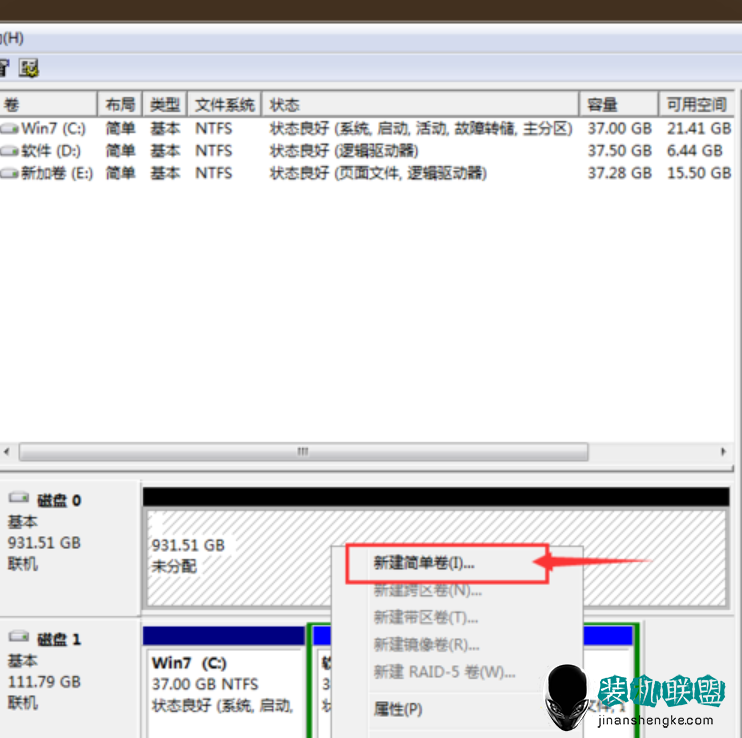The height and width of the screenshot is (738, 742).
Task: Click the horizontal scrollbar right arrow
Action: (x=723, y=451)
